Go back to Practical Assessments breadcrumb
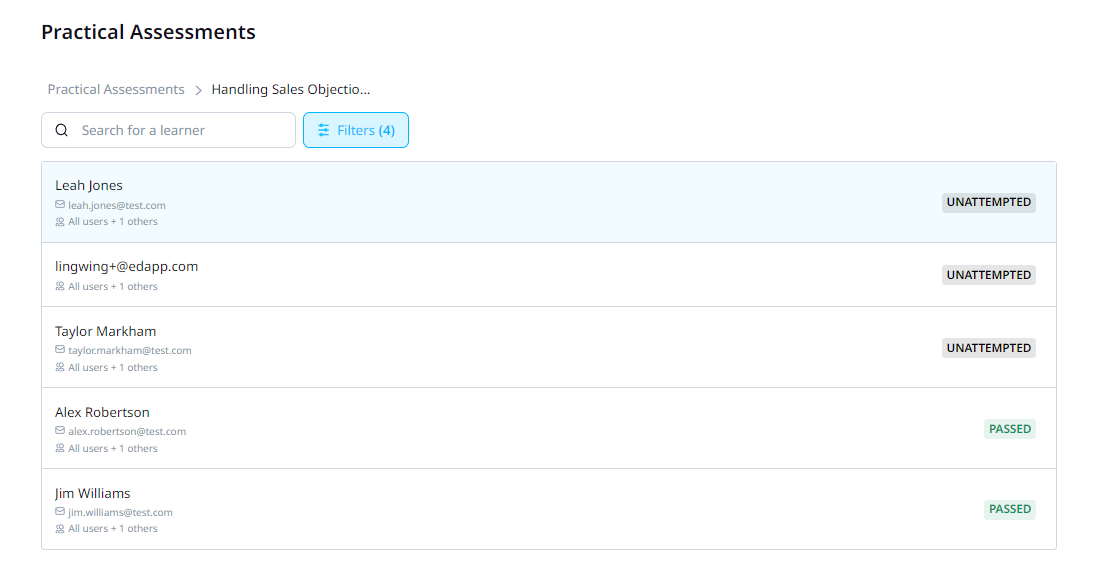The image size is (1102, 583). (x=116, y=90)
